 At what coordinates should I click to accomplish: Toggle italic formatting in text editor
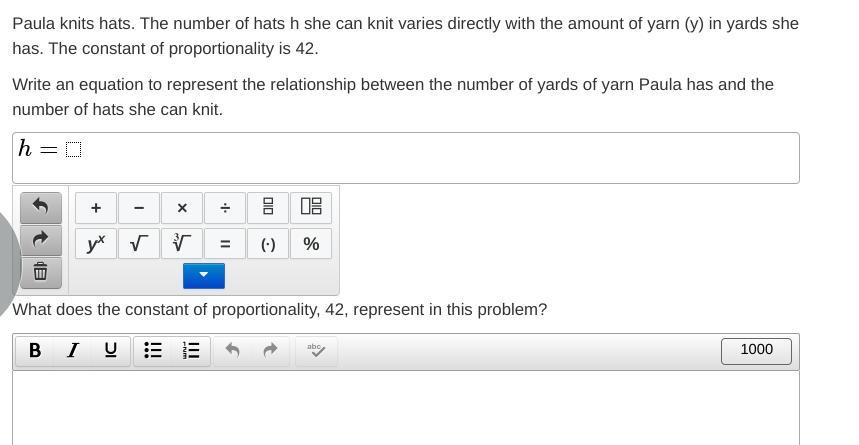tap(73, 350)
